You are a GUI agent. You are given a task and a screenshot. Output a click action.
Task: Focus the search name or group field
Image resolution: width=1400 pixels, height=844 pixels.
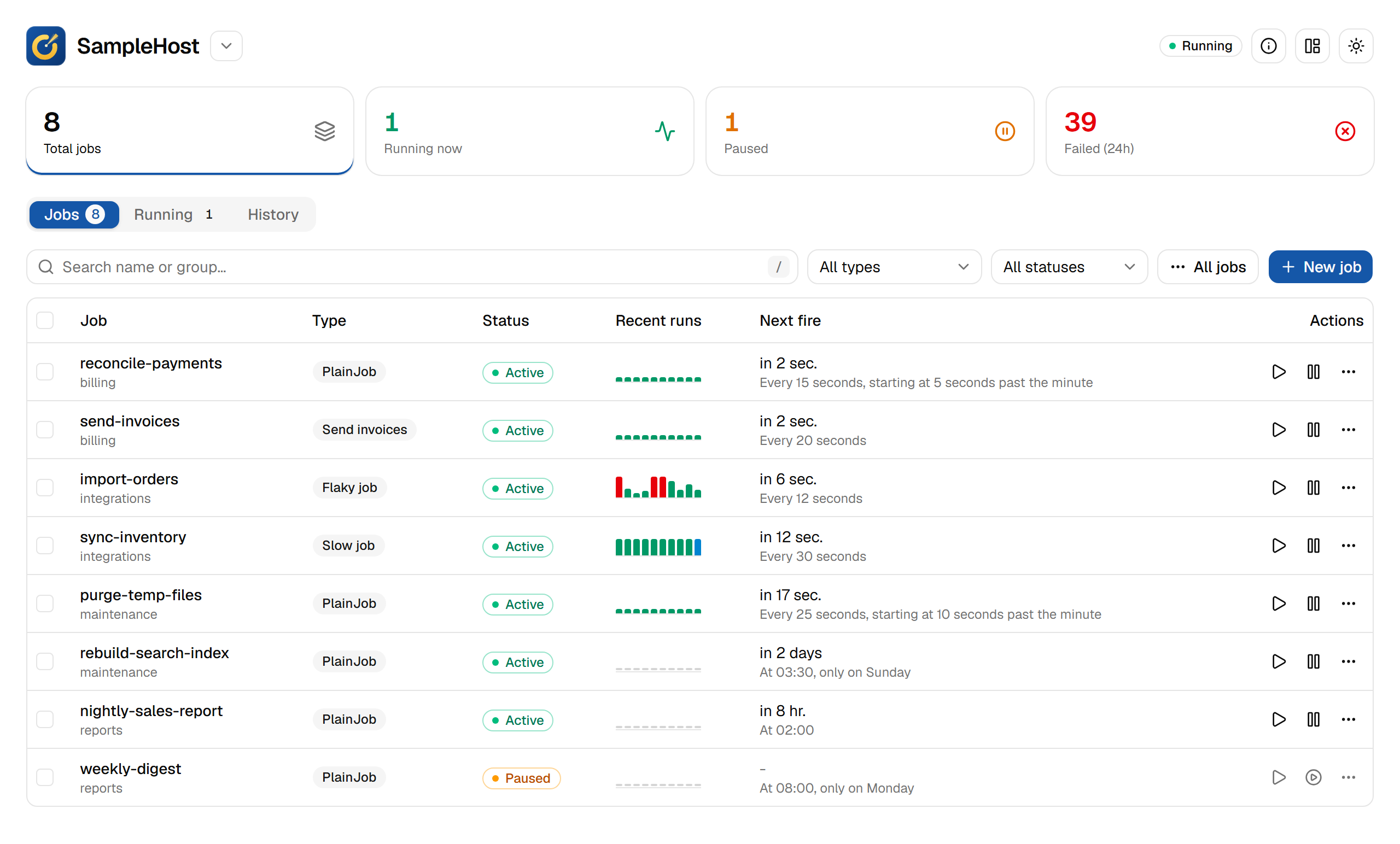(412, 267)
